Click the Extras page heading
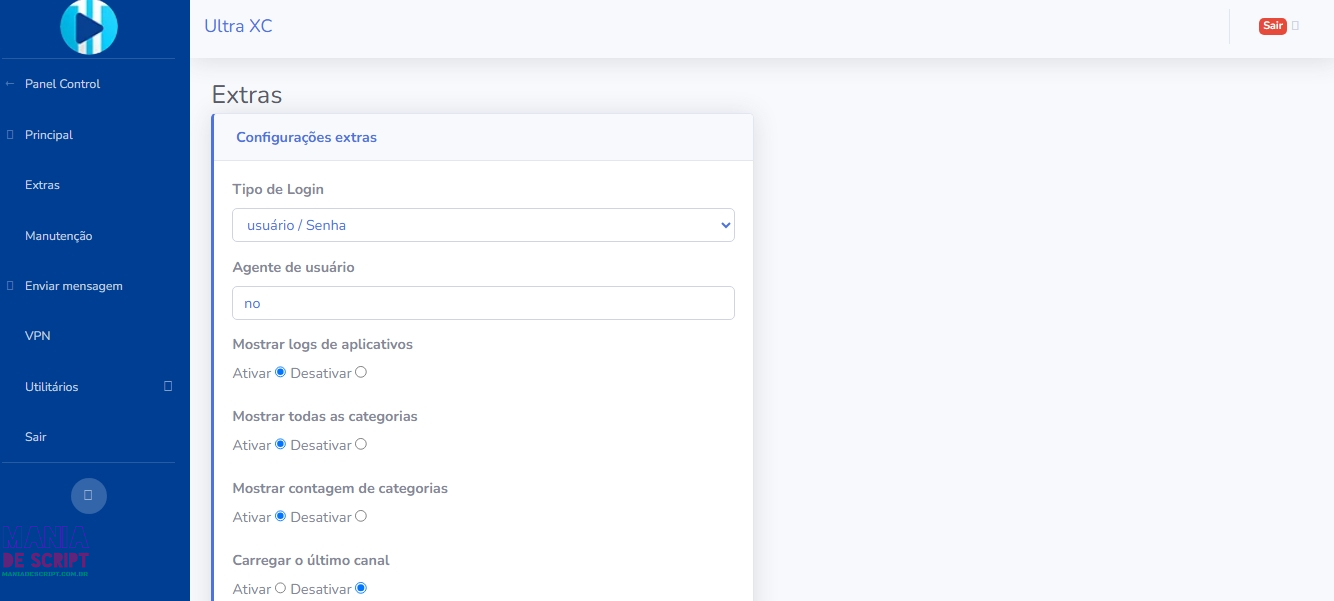1334x601 pixels. (x=247, y=95)
